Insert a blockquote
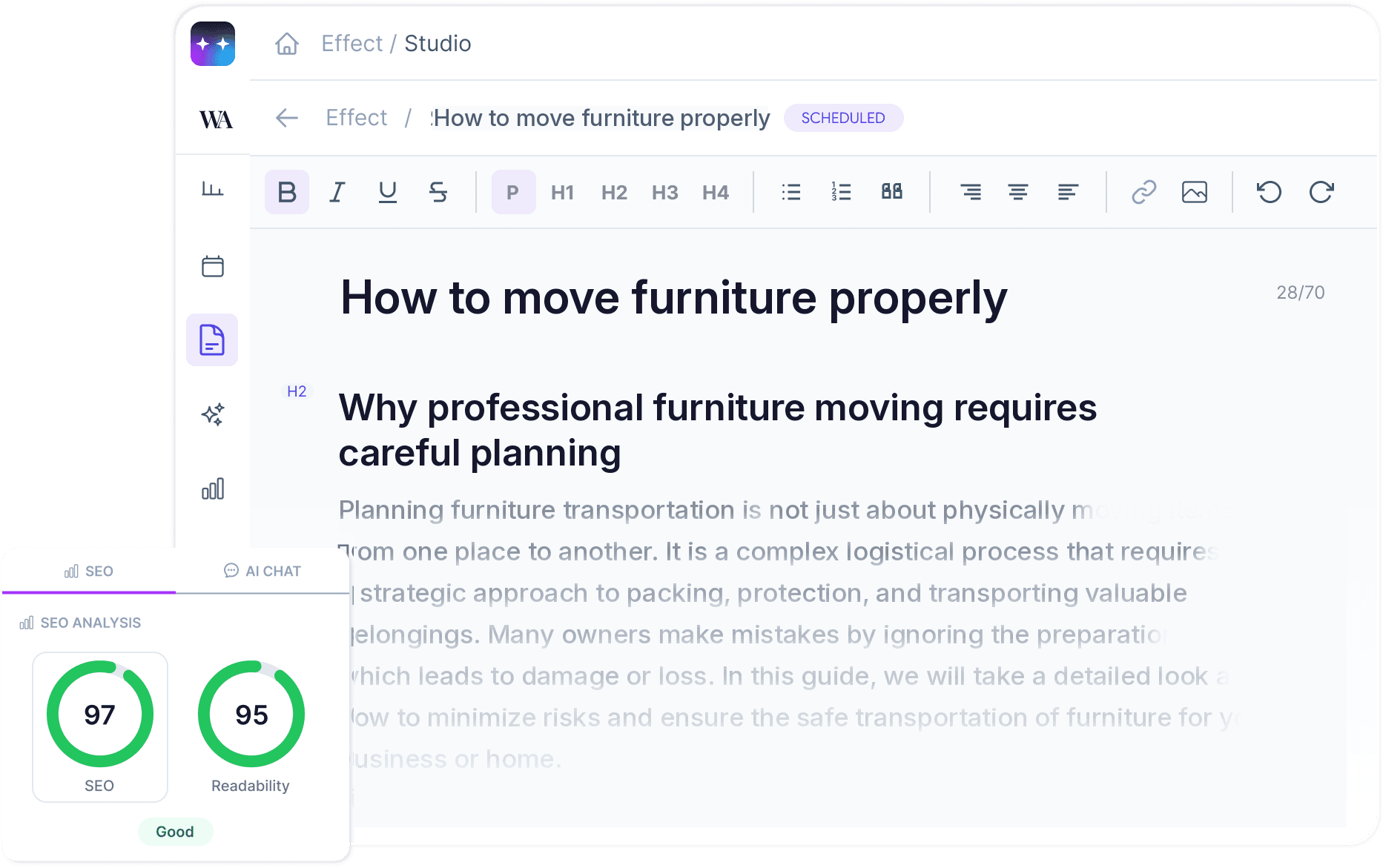1383x868 pixels. (892, 192)
